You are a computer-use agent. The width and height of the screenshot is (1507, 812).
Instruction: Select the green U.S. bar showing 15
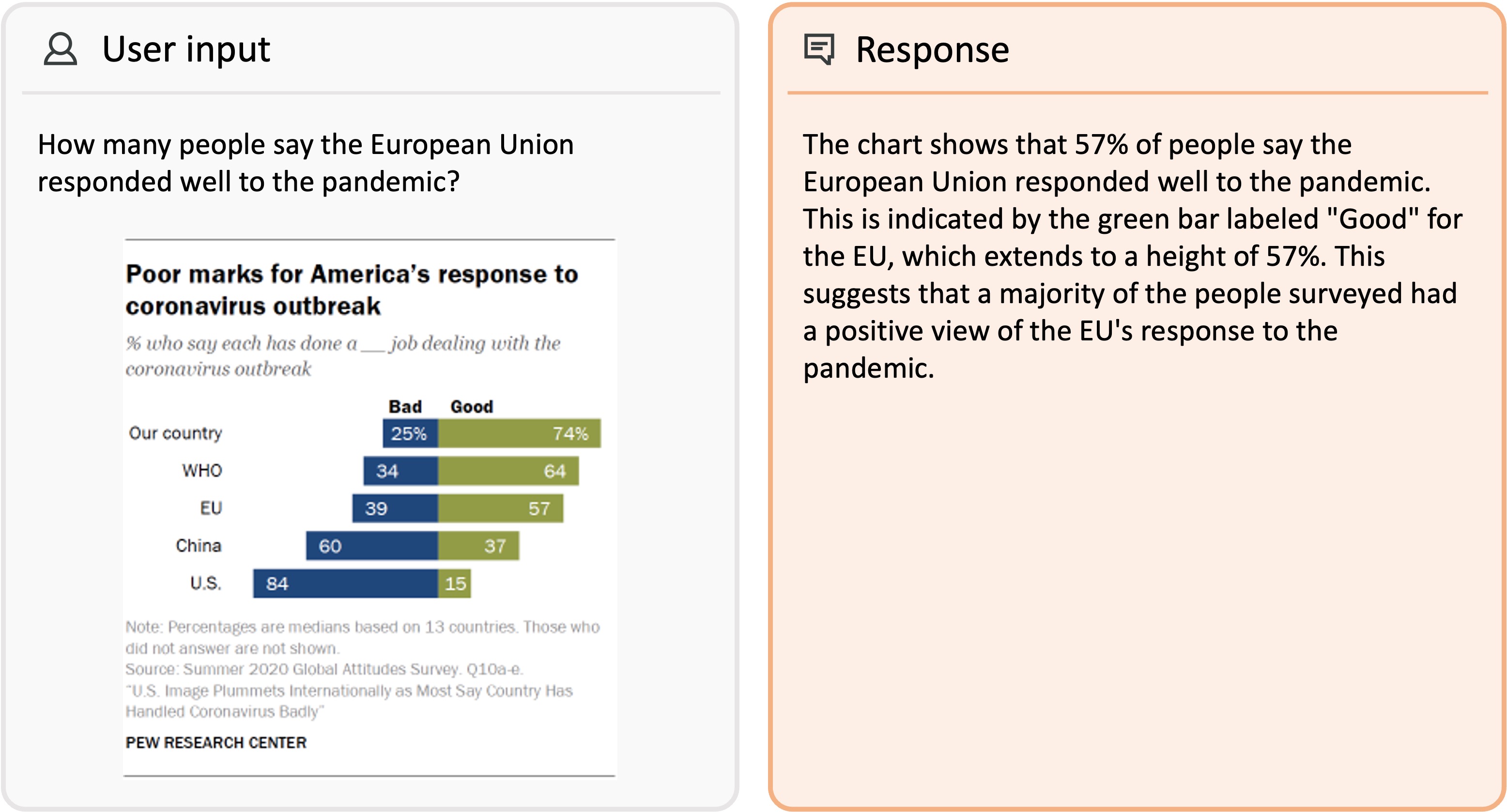455,583
